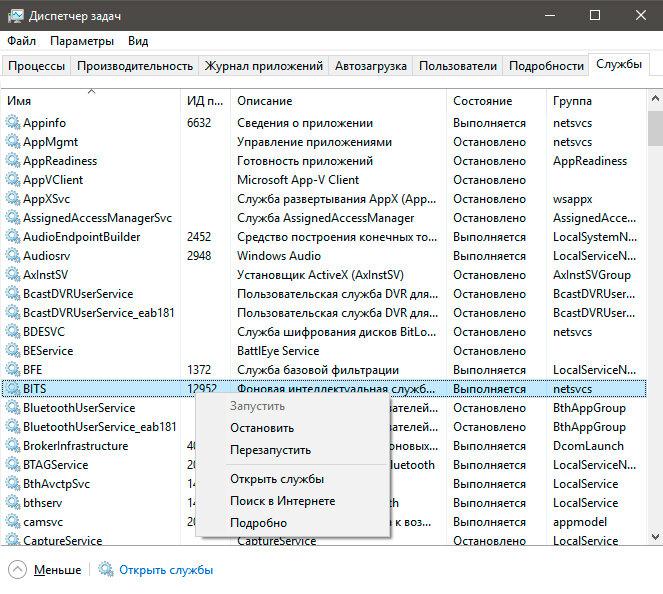Image resolution: width=663 pixels, height=594 pixels.
Task: Click gear icon of BluetoothUserService_eab181
Action: (13, 427)
